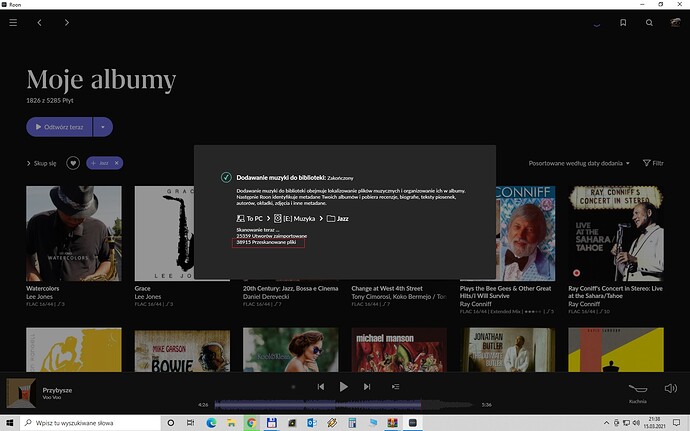Image resolution: width=690 pixels, height=431 pixels.
Task: Click the 20th Century: Jazz, Bossa e Cinema title
Action: pos(290,288)
